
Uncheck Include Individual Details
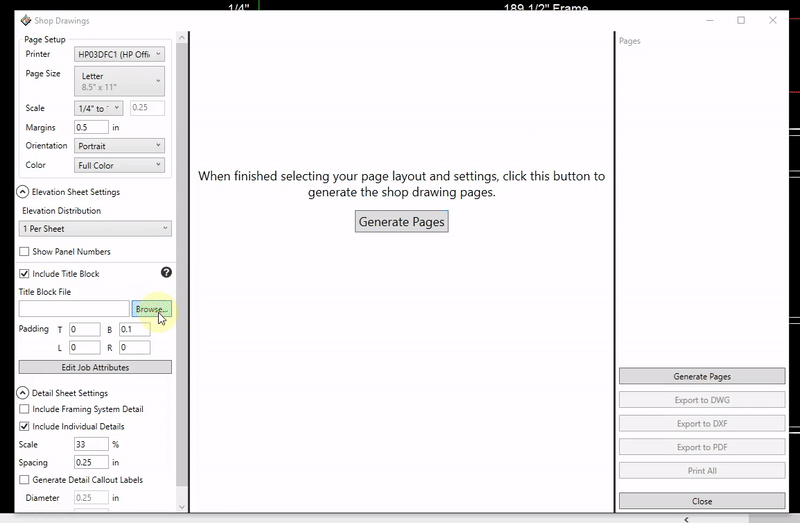point(24,427)
